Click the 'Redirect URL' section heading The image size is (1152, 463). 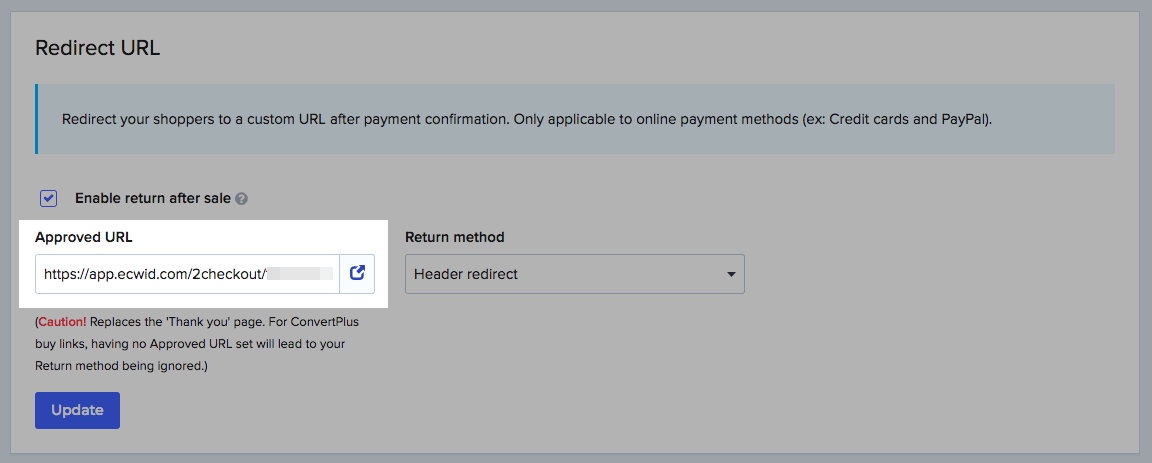click(x=97, y=48)
